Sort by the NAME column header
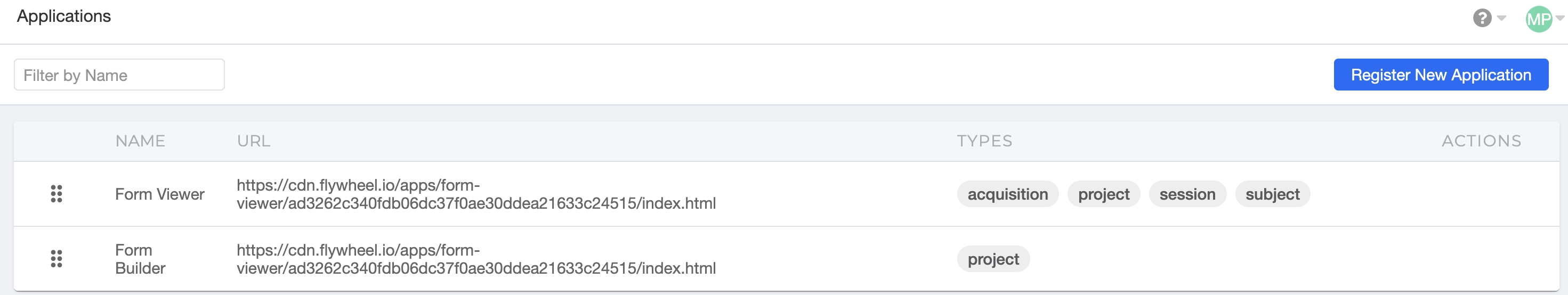This screenshot has width=1568, height=295. point(140,141)
